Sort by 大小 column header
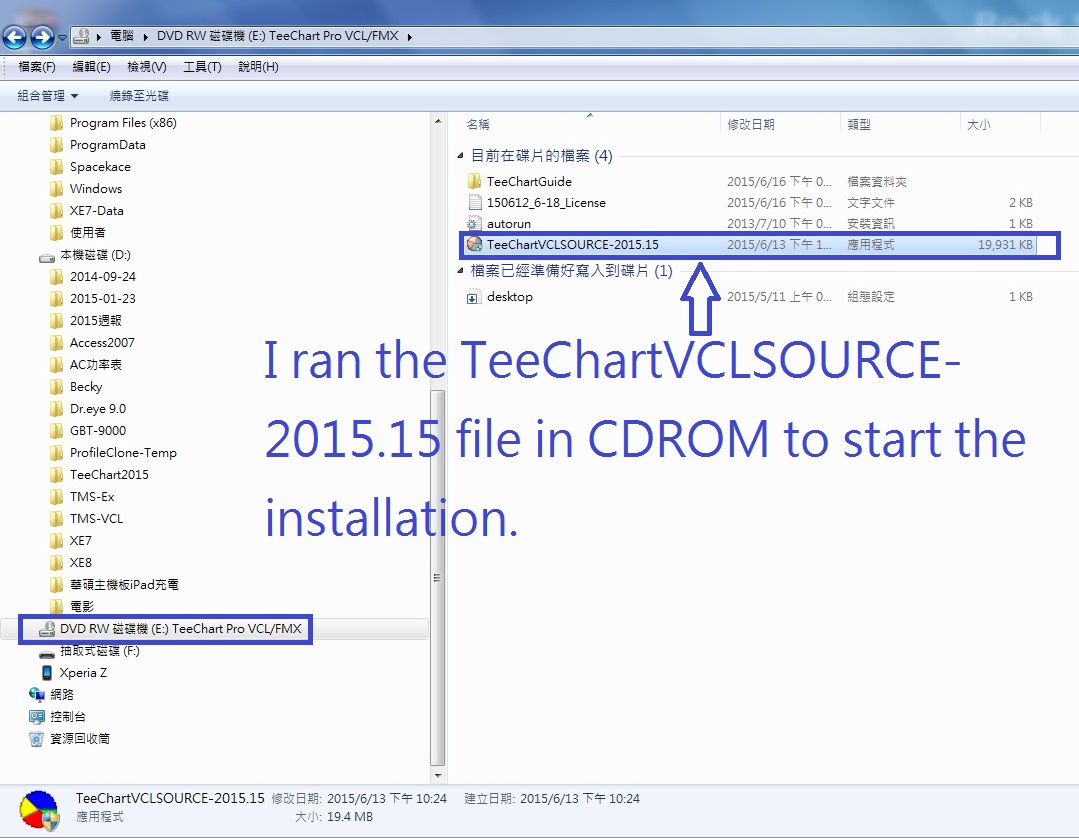The width and height of the screenshot is (1079, 839). [979, 125]
